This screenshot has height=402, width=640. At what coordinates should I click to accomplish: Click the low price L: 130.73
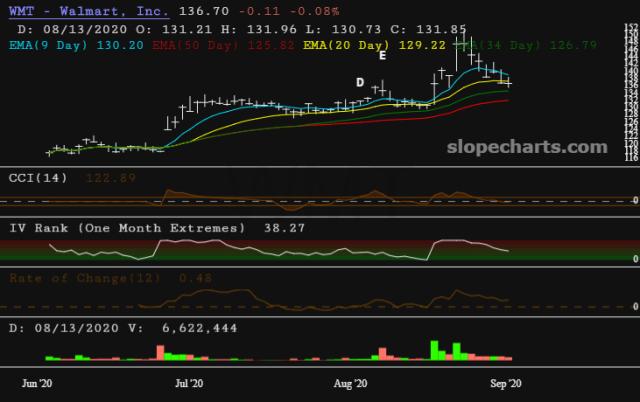[344, 29]
